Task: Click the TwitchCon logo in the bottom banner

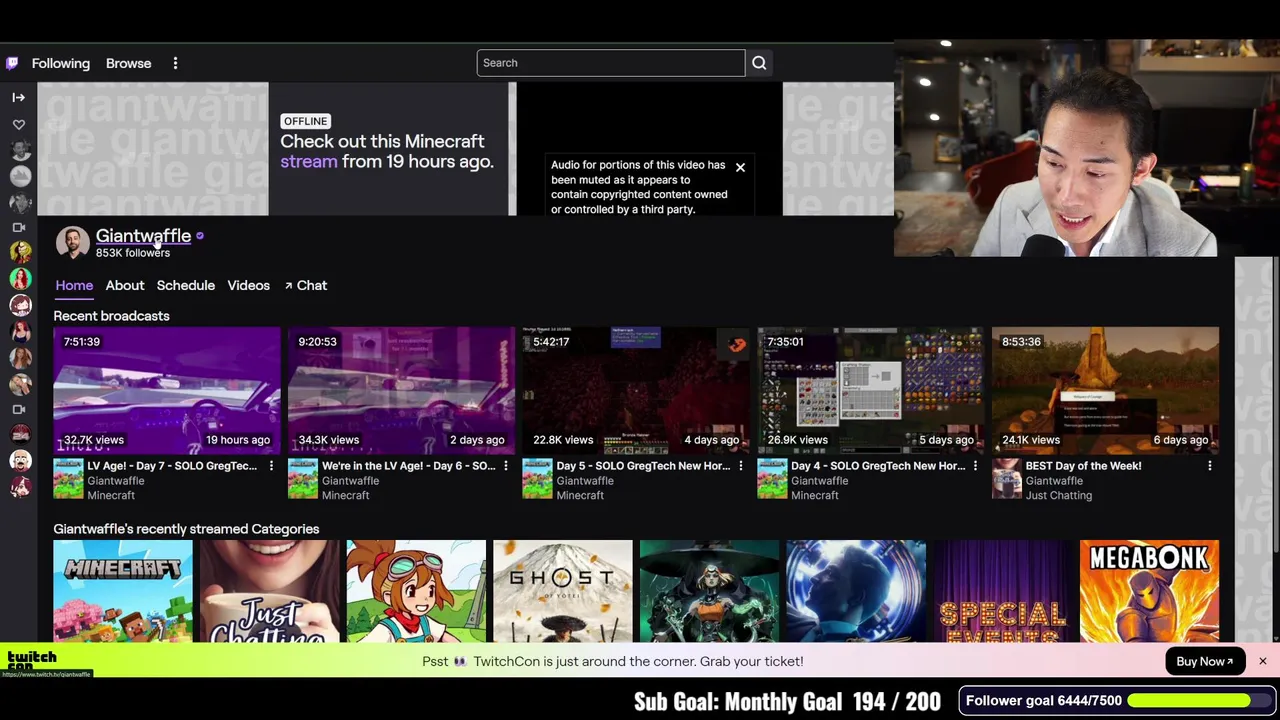Action: click(x=32, y=661)
